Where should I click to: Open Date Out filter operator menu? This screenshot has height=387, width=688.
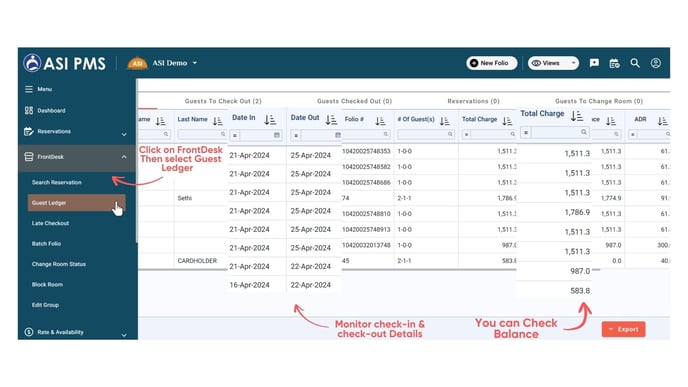296,136
